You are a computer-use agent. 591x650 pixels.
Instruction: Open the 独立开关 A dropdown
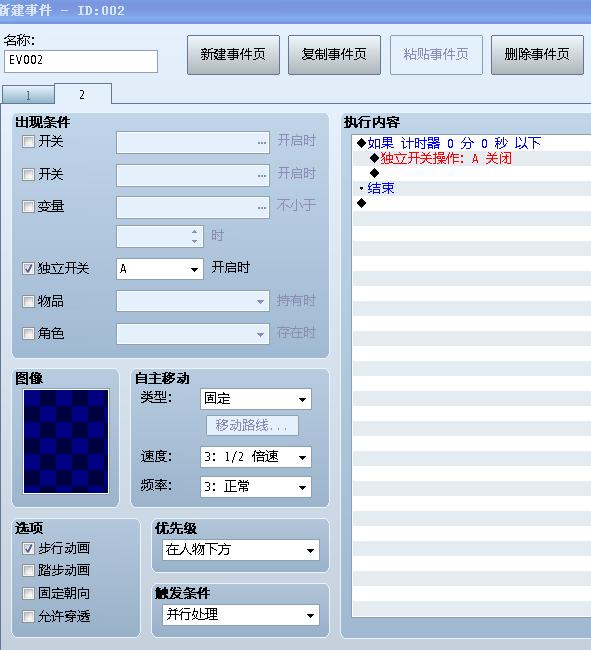coord(160,269)
